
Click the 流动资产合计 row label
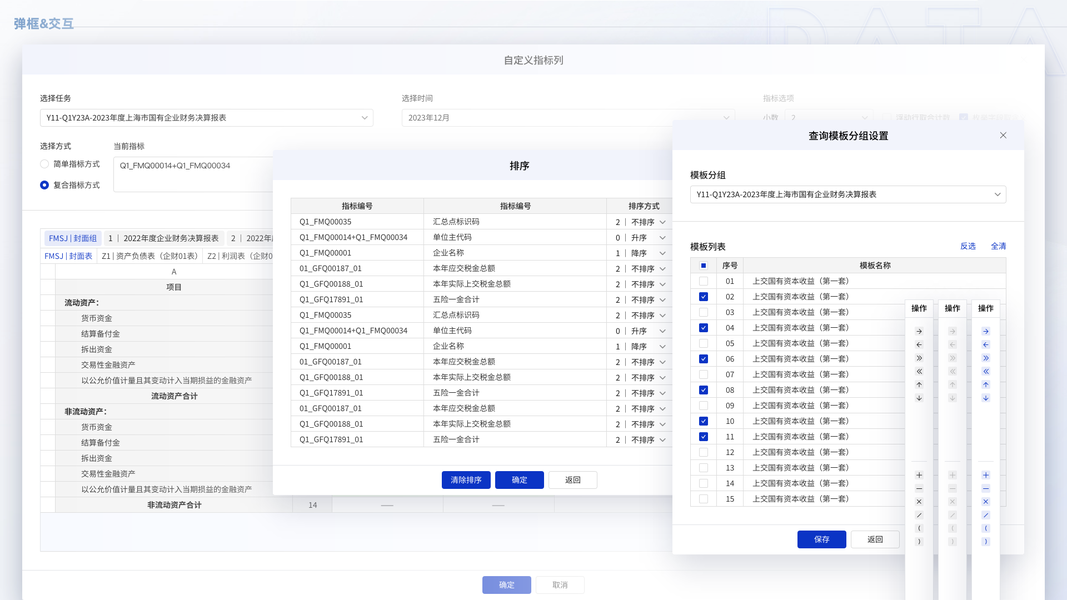pos(174,396)
